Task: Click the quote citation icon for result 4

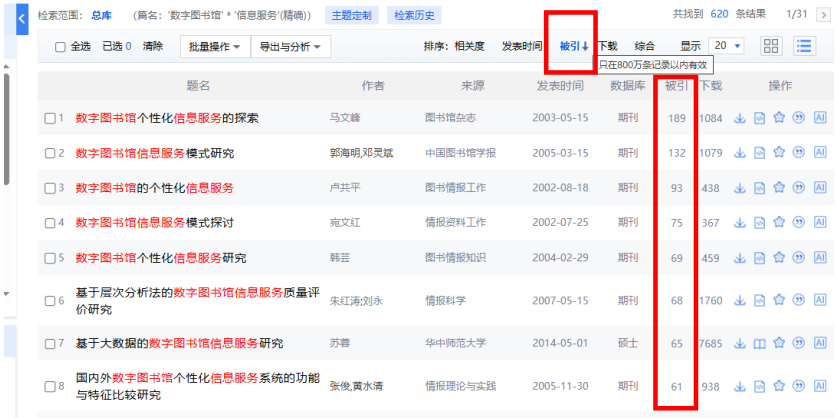Action: (798, 223)
